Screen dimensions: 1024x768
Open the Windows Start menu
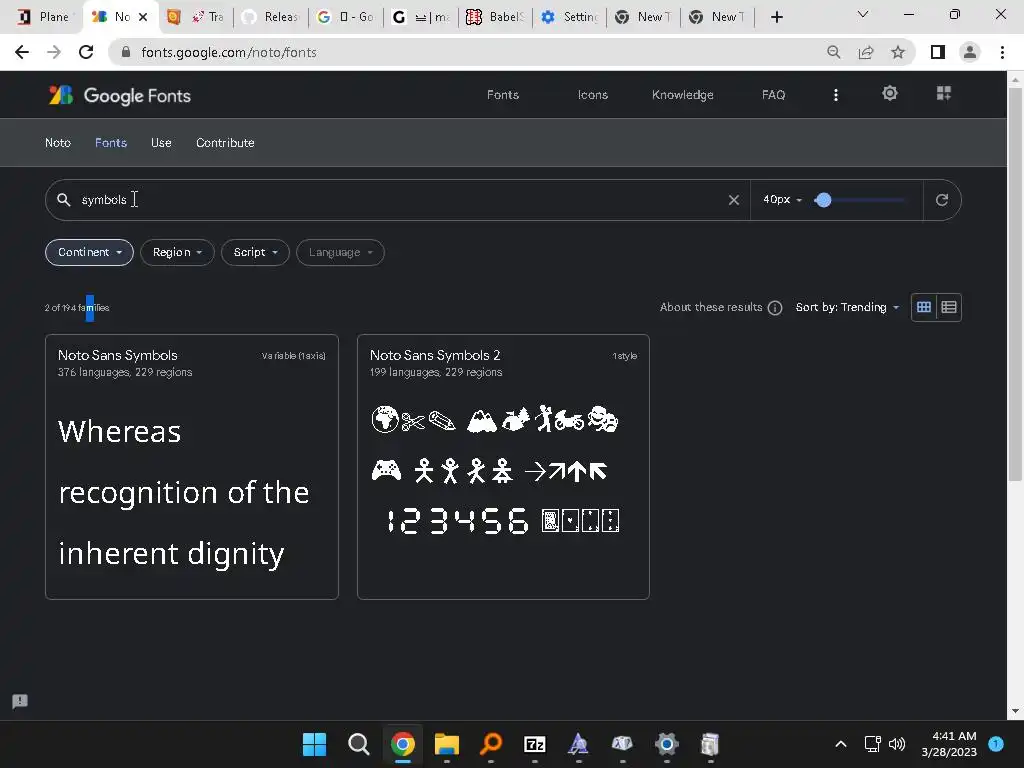point(314,744)
